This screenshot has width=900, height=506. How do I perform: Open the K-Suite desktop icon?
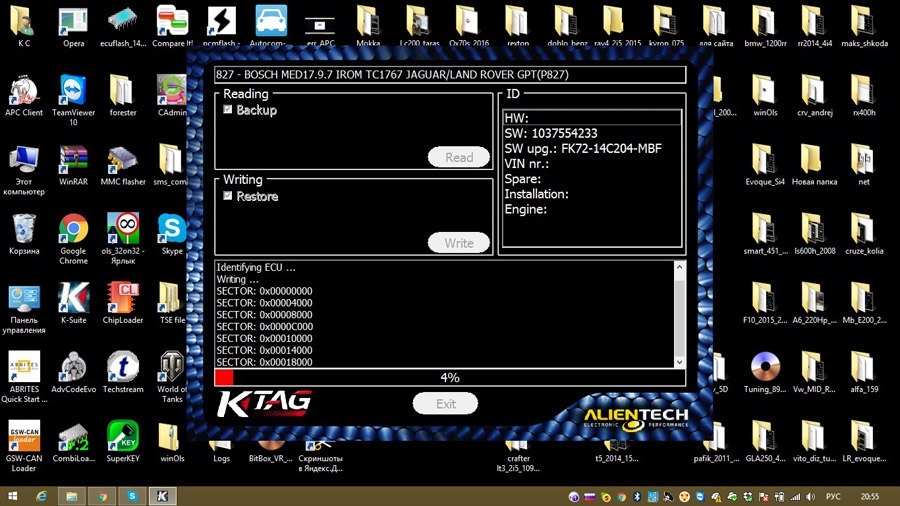tap(73, 303)
